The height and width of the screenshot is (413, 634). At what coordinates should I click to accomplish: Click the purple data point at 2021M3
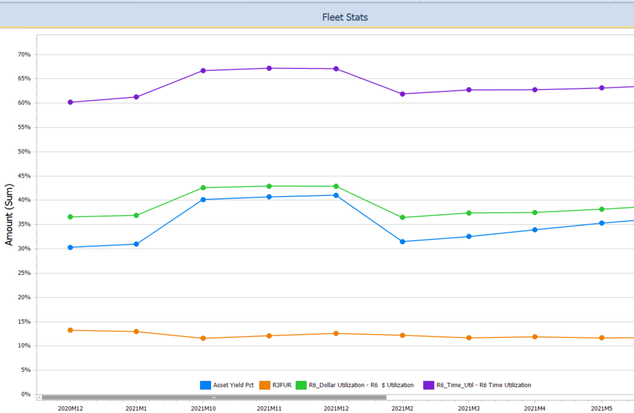pos(469,90)
